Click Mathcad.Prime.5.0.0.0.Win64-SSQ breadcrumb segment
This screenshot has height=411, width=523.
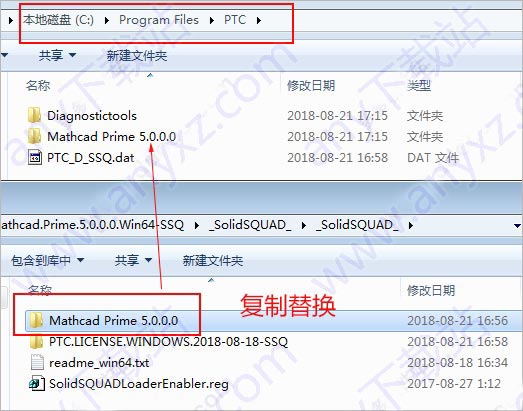pos(92,225)
